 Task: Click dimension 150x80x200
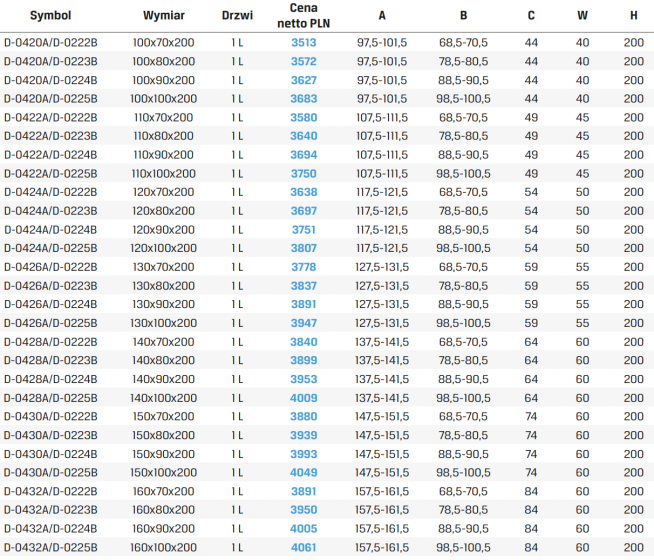(x=164, y=435)
